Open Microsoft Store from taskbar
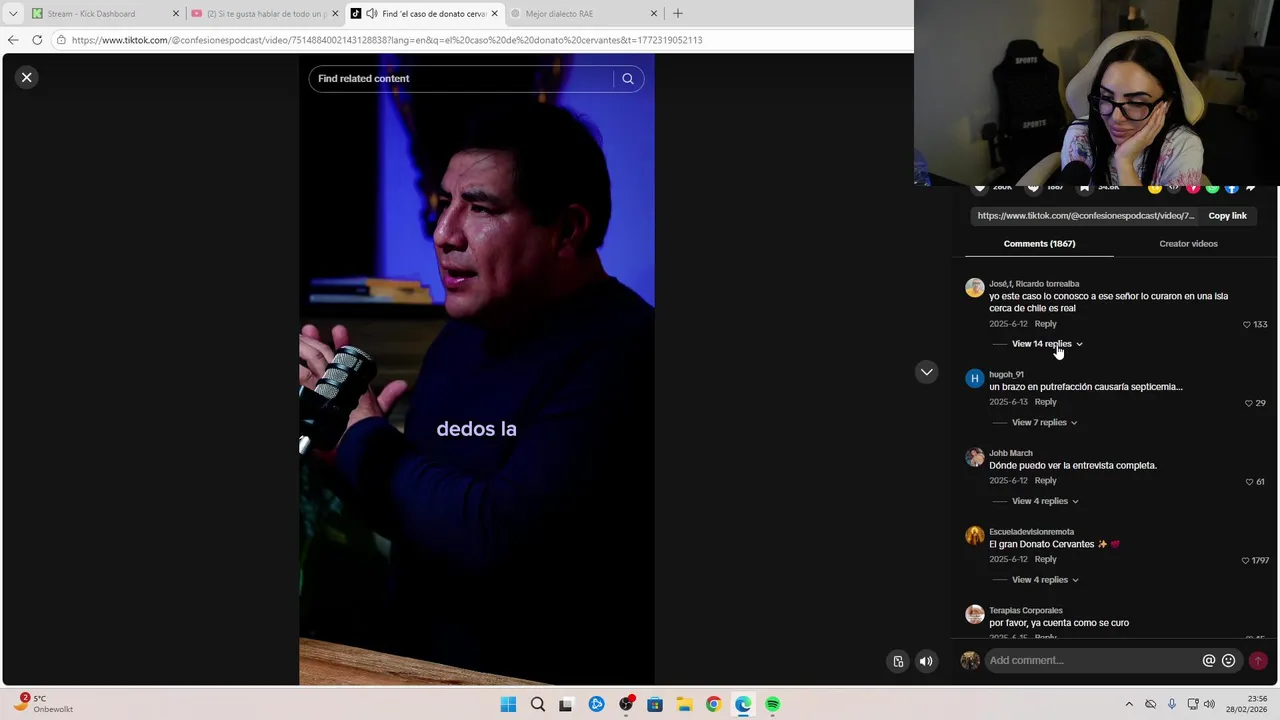Viewport: 1280px width, 720px height. click(655, 705)
